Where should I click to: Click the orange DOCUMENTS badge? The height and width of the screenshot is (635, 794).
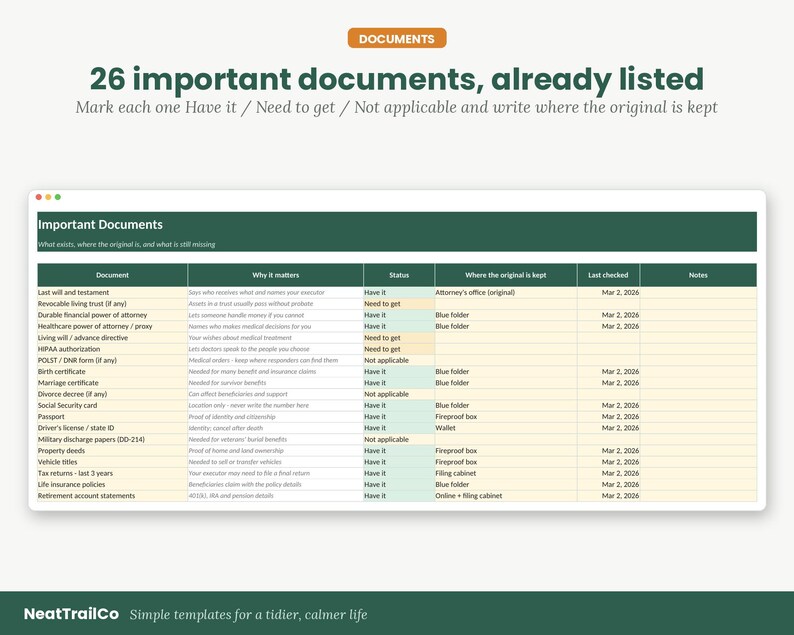coord(396,38)
